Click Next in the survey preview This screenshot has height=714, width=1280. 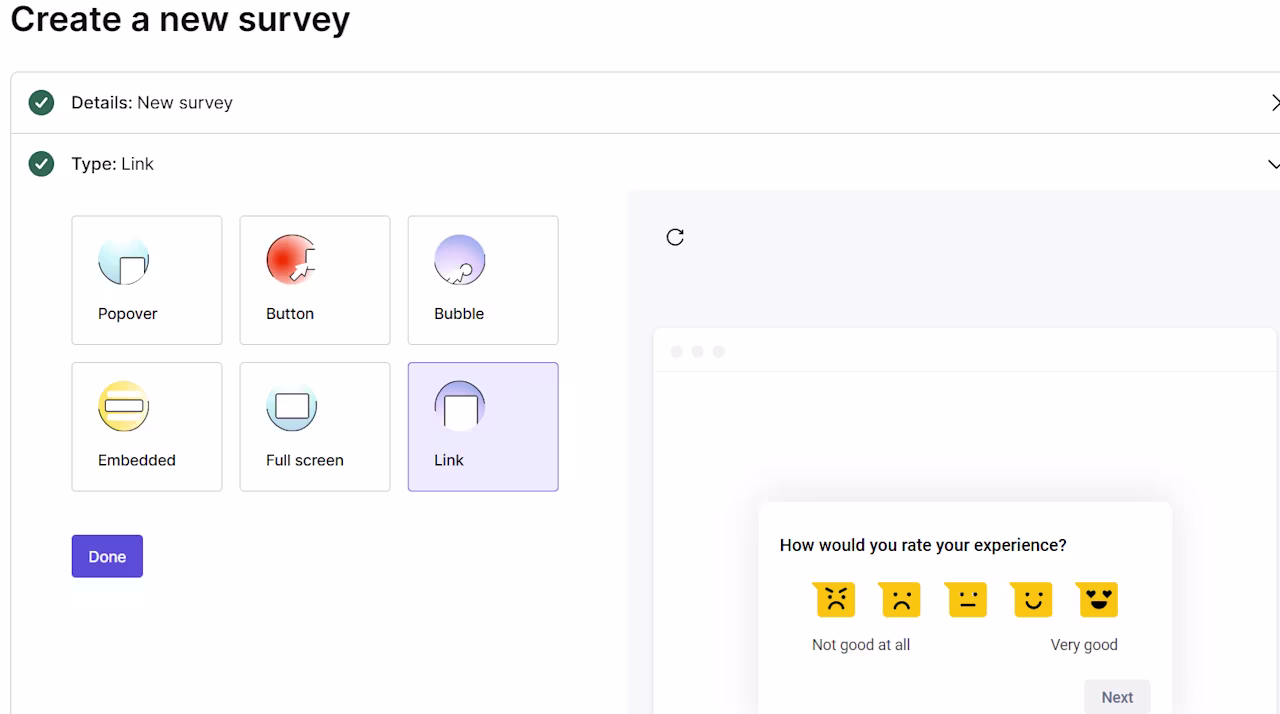1117,697
